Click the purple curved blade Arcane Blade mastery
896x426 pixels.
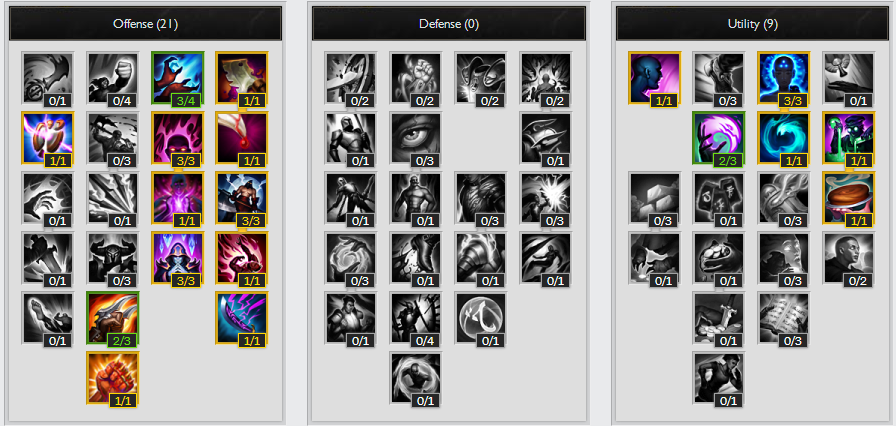pos(242,318)
